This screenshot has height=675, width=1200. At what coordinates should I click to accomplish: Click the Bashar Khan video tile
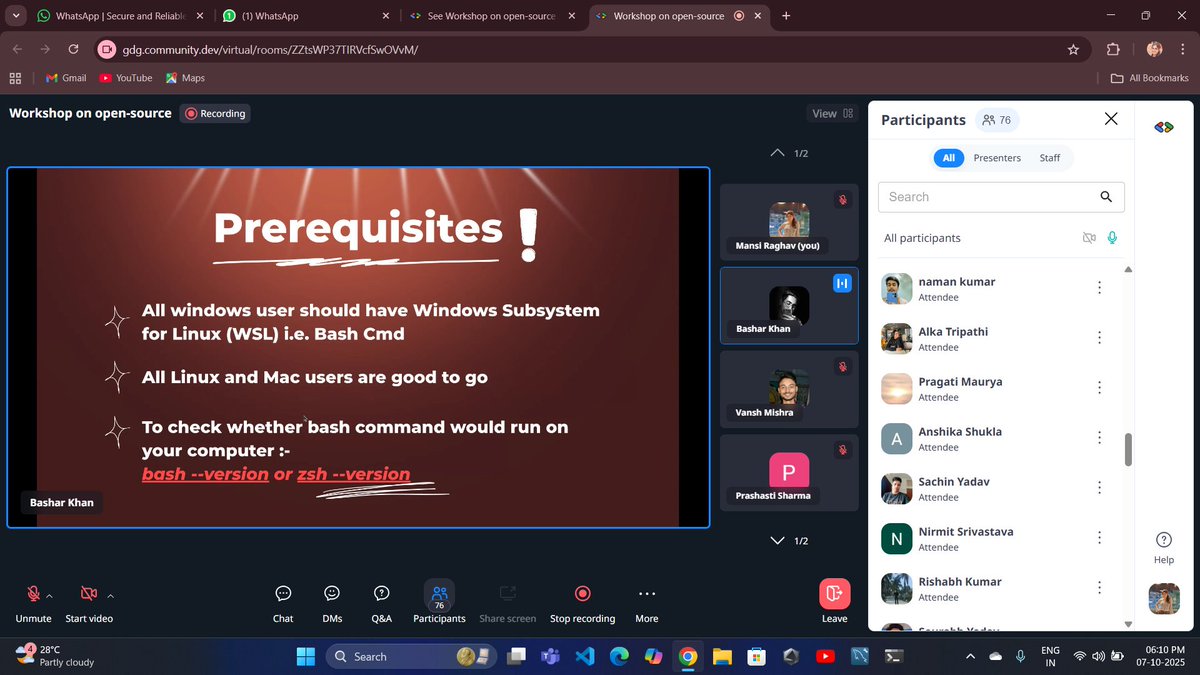click(x=789, y=305)
